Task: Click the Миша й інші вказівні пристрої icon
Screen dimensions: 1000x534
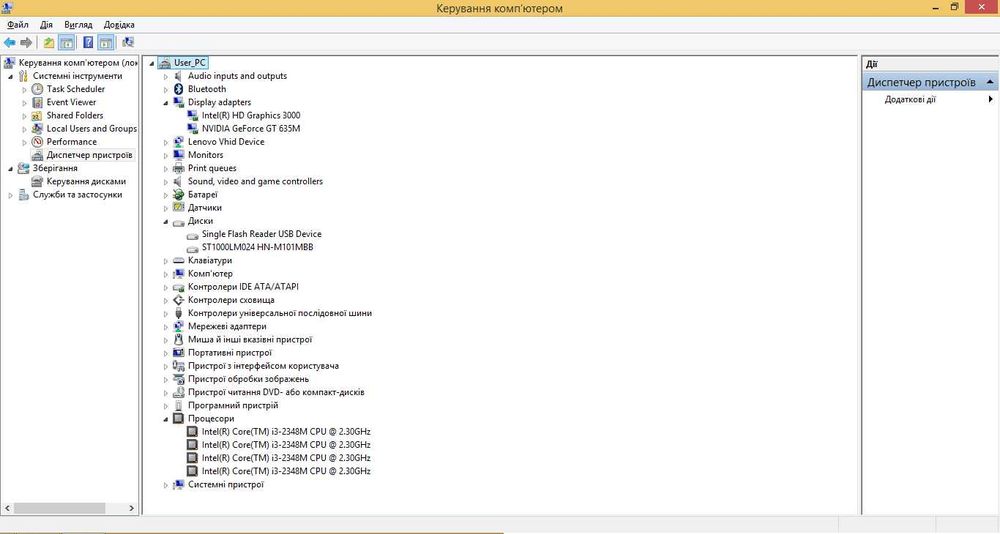Action: click(179, 339)
